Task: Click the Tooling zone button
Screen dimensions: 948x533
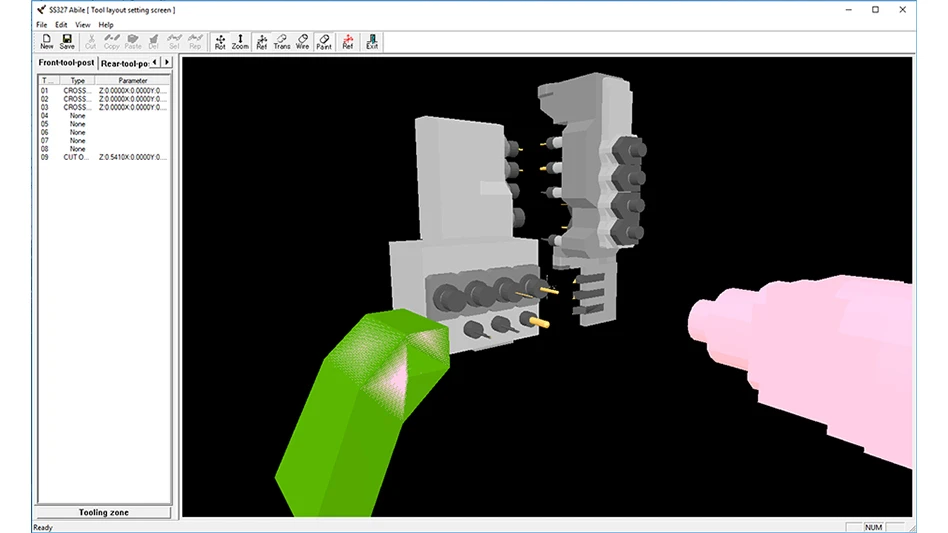Action: (104, 512)
